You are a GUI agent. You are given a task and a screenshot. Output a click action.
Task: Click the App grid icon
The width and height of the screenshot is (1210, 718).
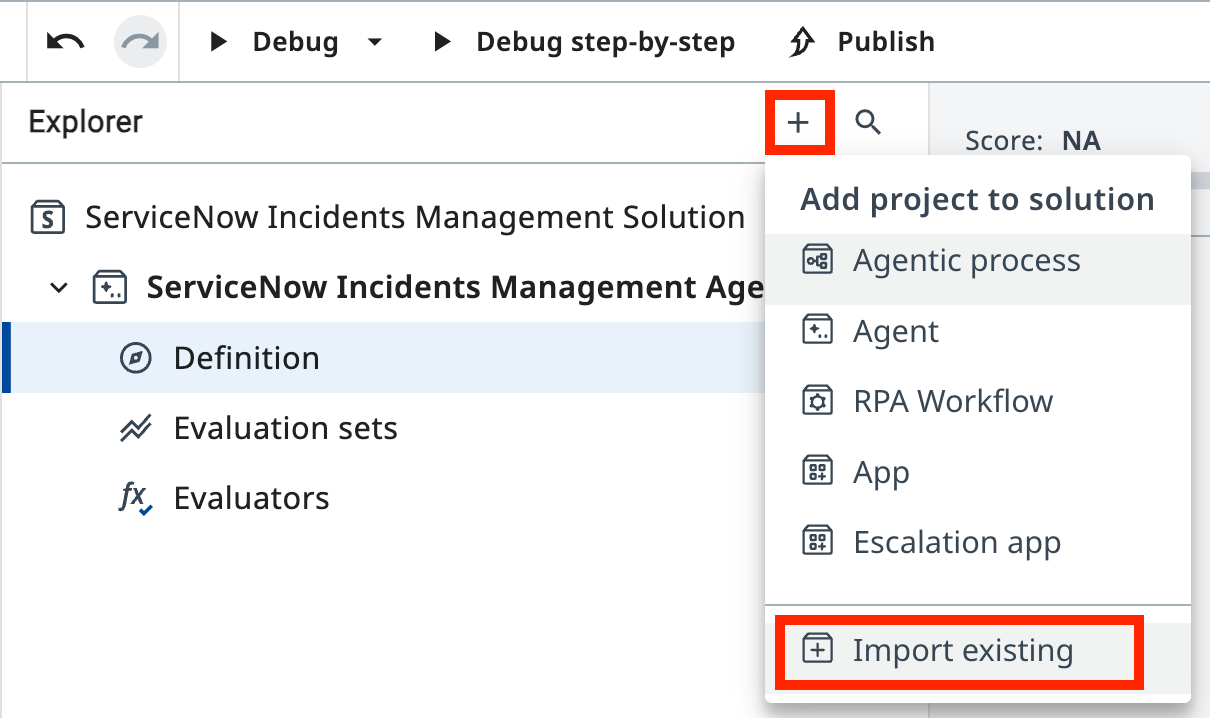tap(818, 471)
